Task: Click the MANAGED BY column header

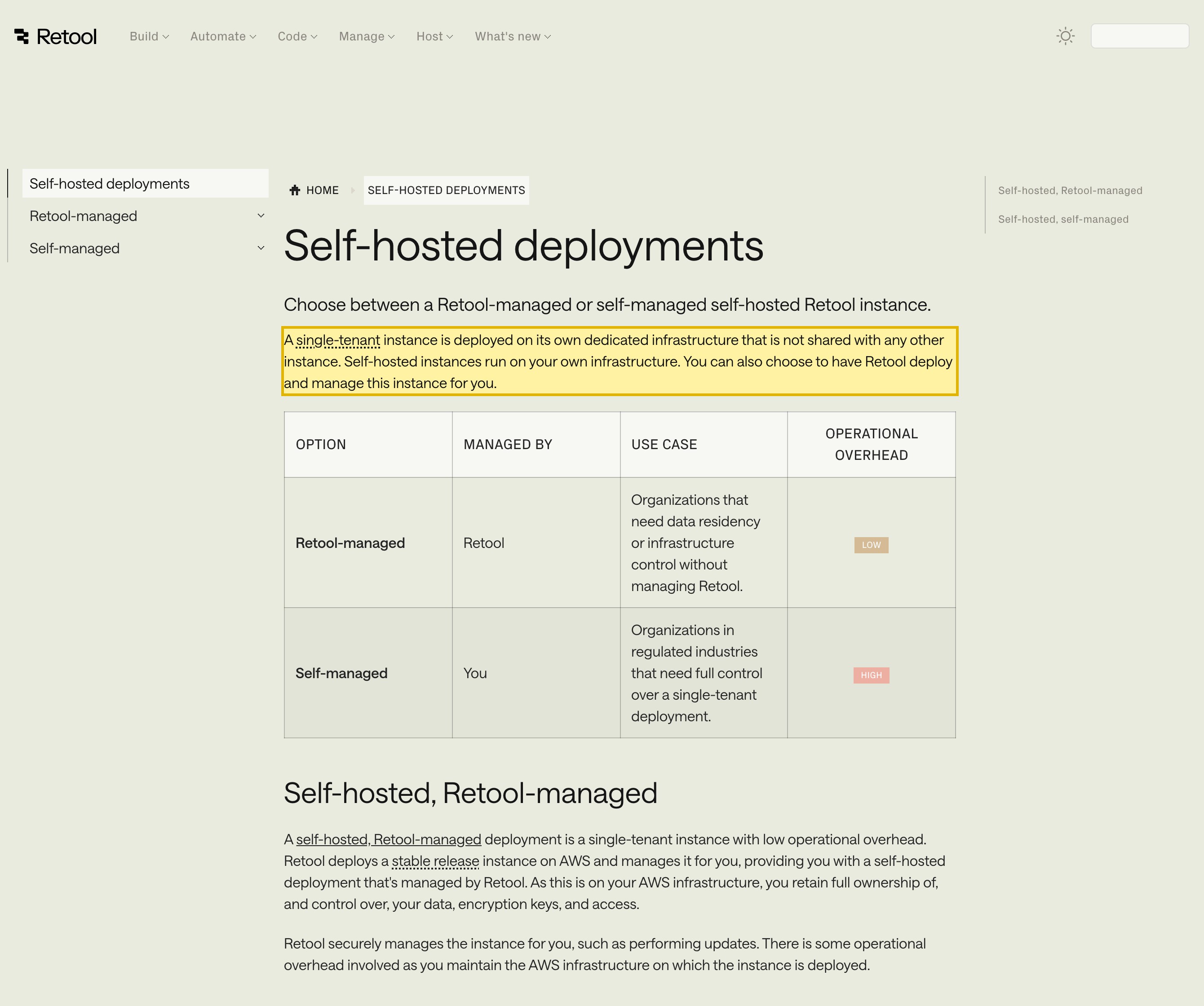Action: (536, 444)
